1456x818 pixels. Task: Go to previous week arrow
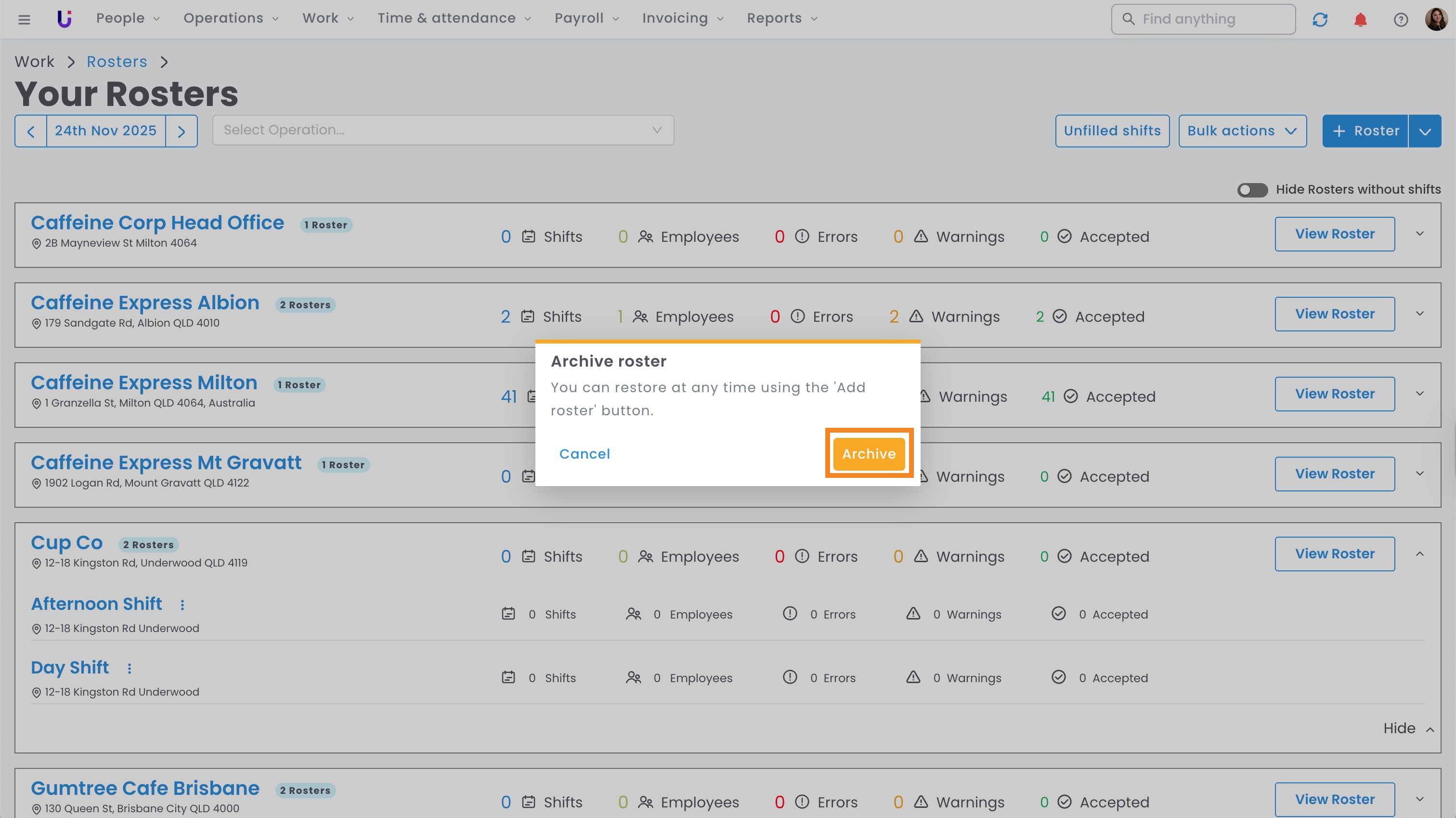[31, 131]
